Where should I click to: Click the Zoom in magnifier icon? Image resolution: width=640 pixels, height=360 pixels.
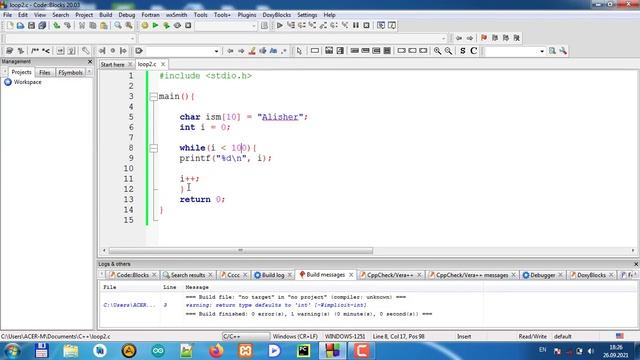pyautogui.click(x=437, y=51)
